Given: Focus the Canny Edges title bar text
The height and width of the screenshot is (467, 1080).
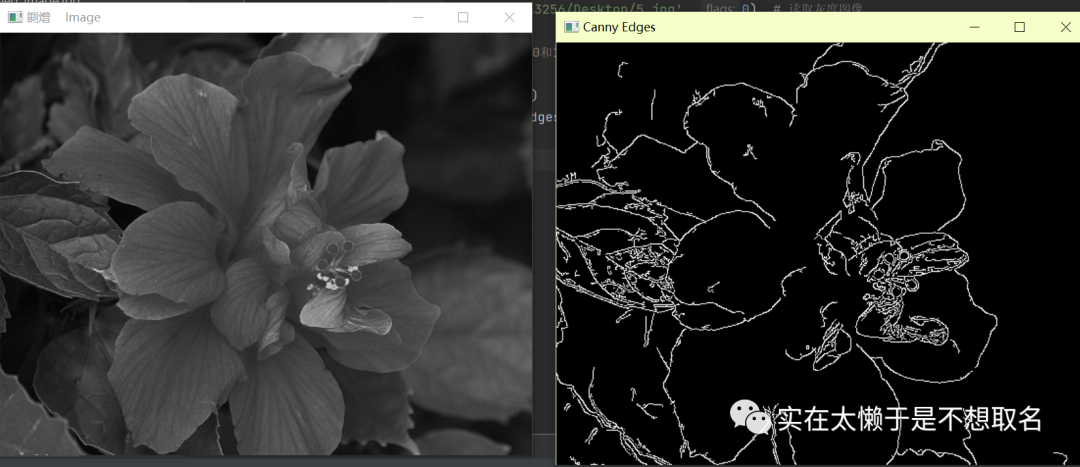Looking at the screenshot, I should (619, 27).
